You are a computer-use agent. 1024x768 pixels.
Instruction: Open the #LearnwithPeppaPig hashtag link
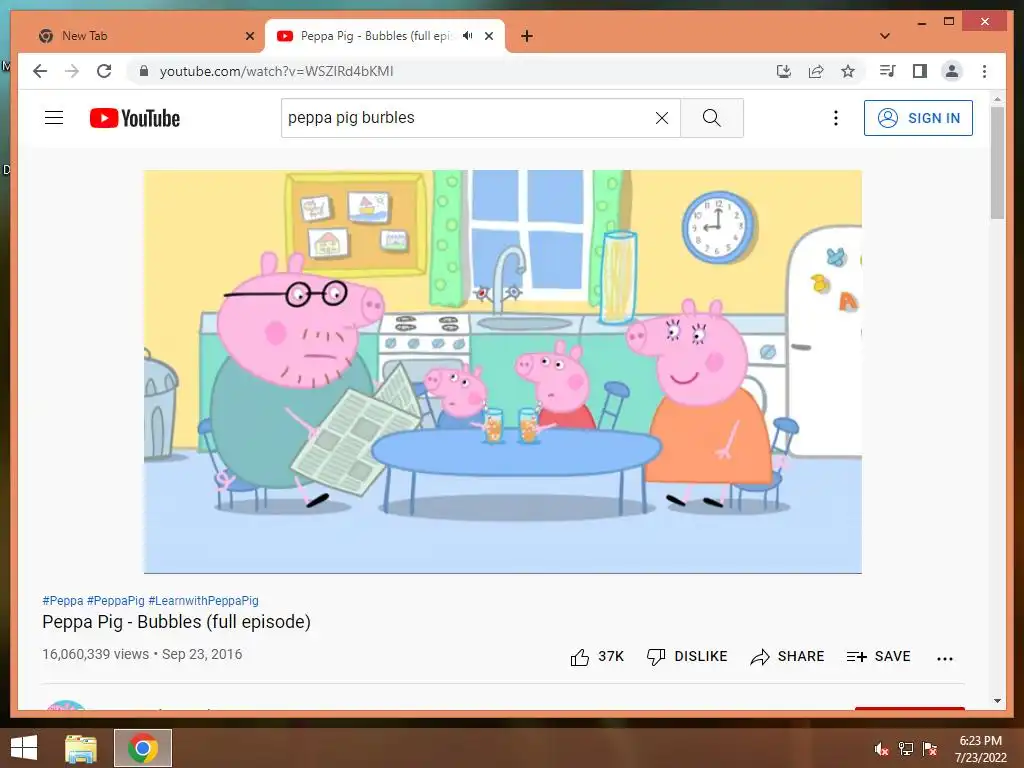click(204, 600)
